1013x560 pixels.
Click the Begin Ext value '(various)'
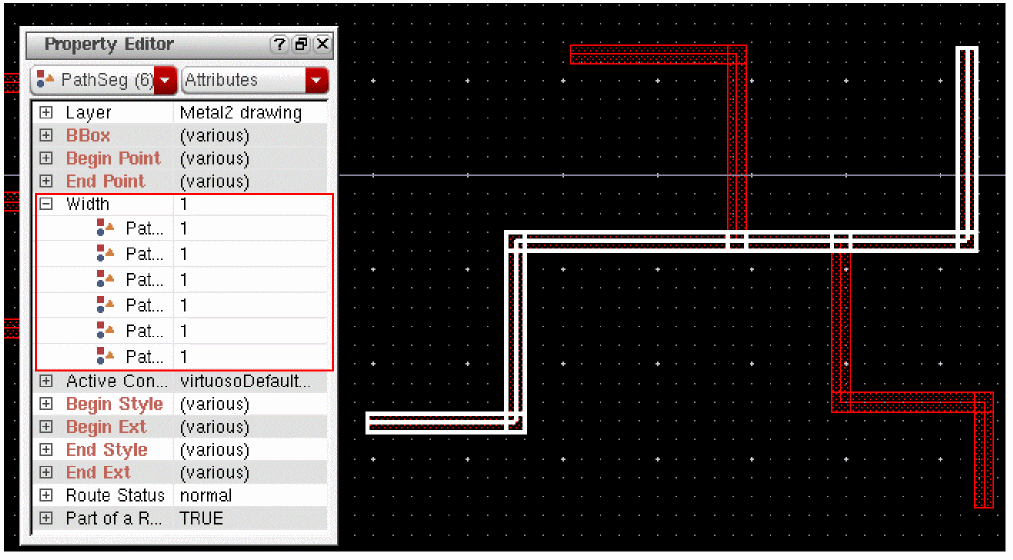pos(214,427)
